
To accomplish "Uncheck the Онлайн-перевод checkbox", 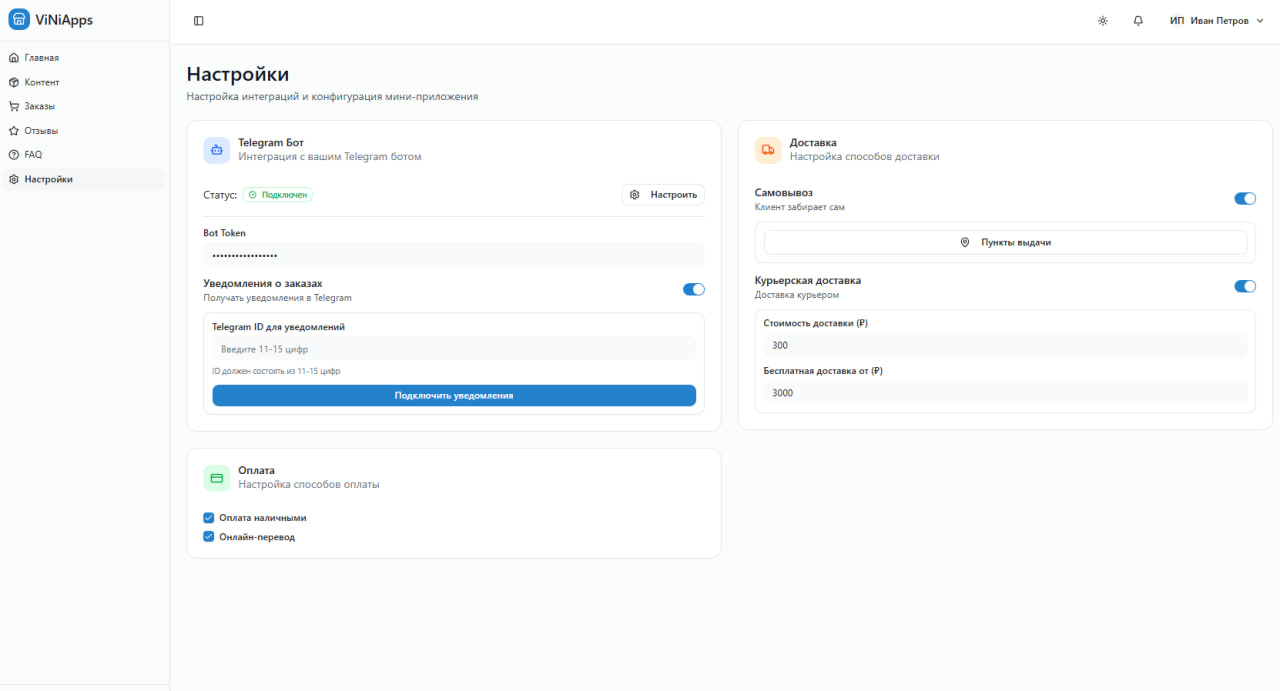I will tap(209, 537).
